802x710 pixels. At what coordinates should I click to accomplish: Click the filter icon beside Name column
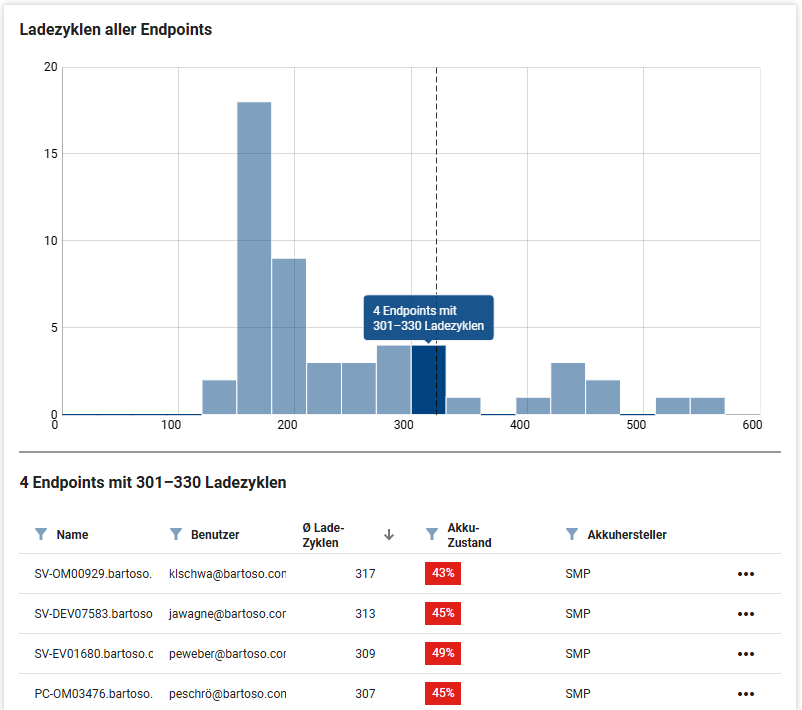(x=41, y=535)
